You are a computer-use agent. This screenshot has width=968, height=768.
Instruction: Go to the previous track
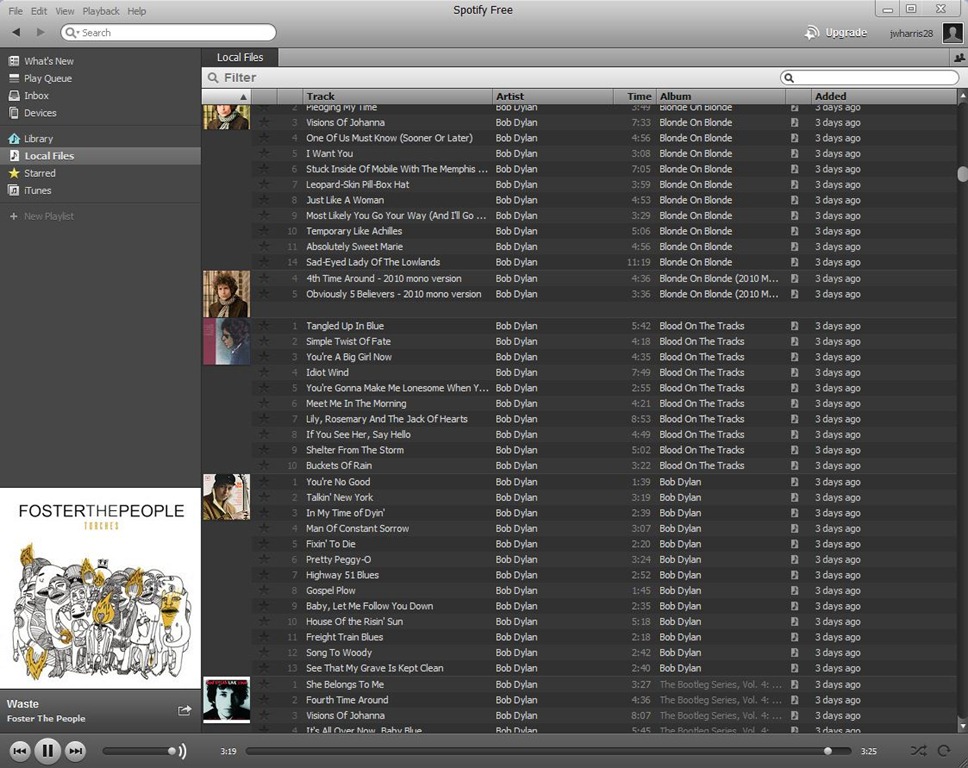[x=19, y=751]
